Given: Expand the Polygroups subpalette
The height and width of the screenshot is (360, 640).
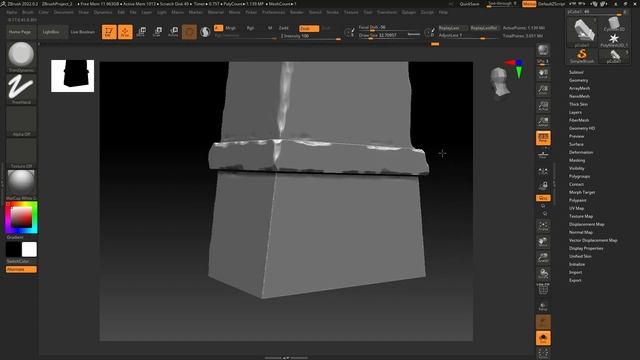Looking at the screenshot, I should [x=579, y=176].
